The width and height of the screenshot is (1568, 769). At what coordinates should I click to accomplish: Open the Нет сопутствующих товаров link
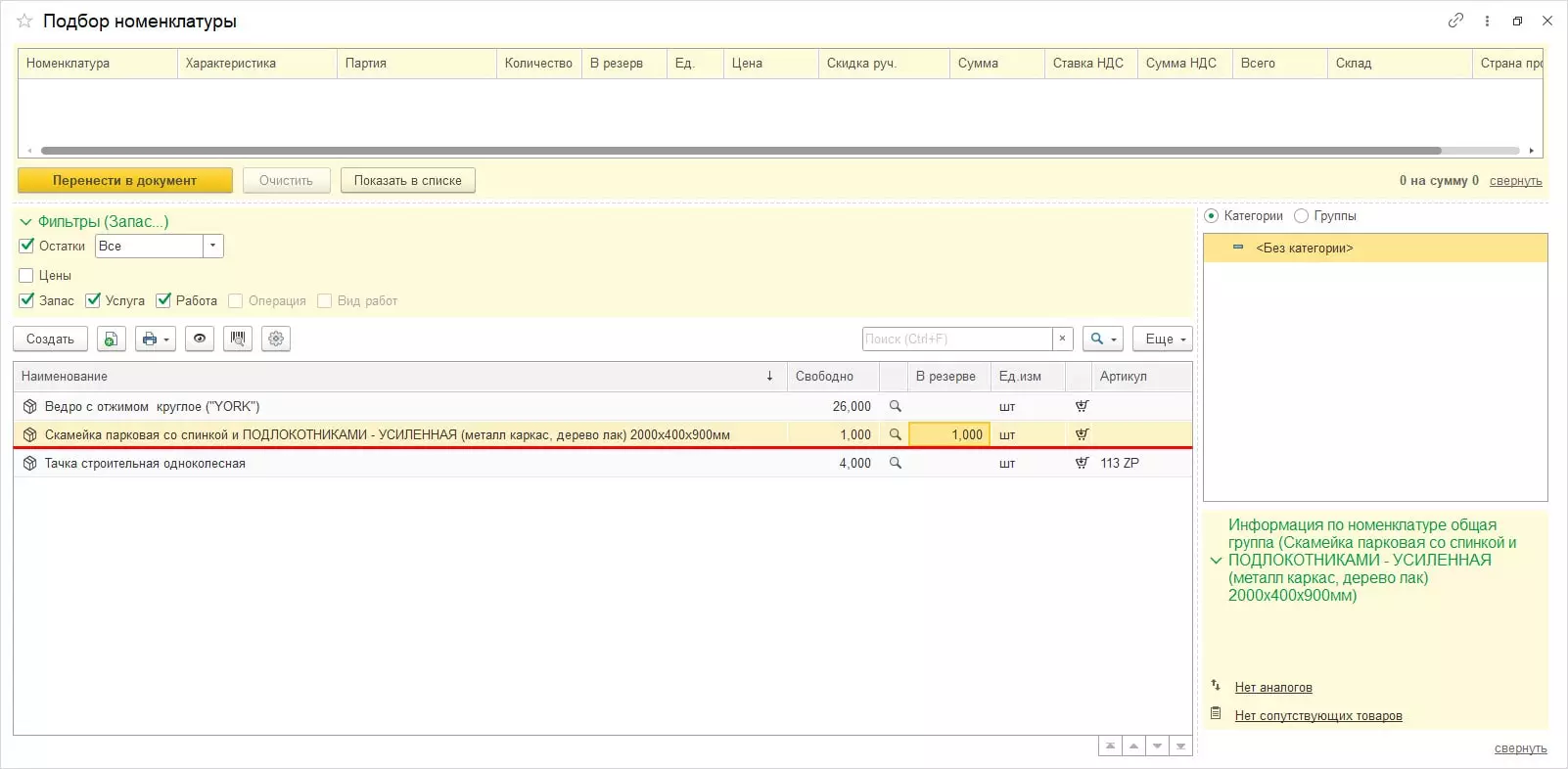pos(1318,715)
